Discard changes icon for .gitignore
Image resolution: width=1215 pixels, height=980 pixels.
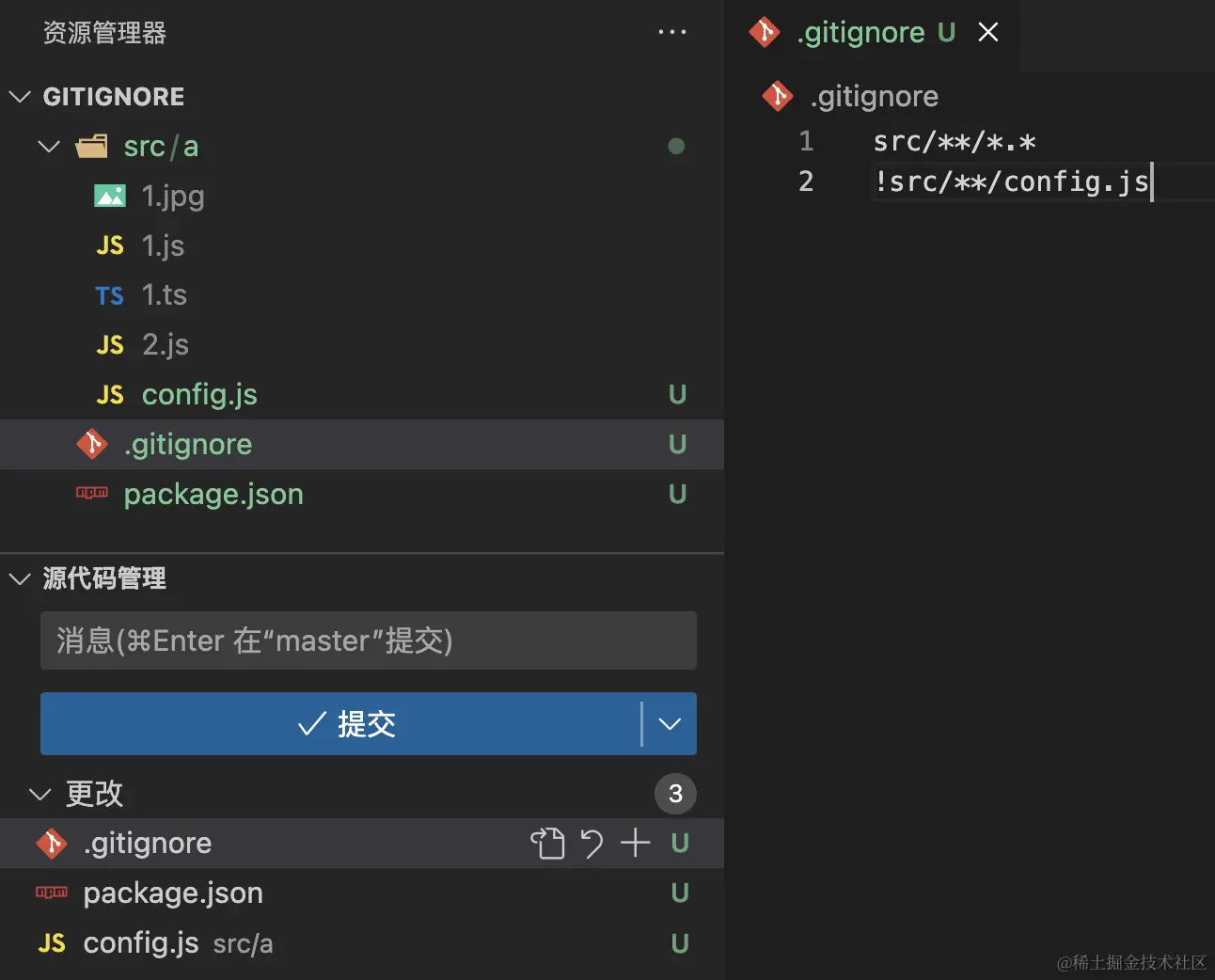pyautogui.click(x=592, y=844)
